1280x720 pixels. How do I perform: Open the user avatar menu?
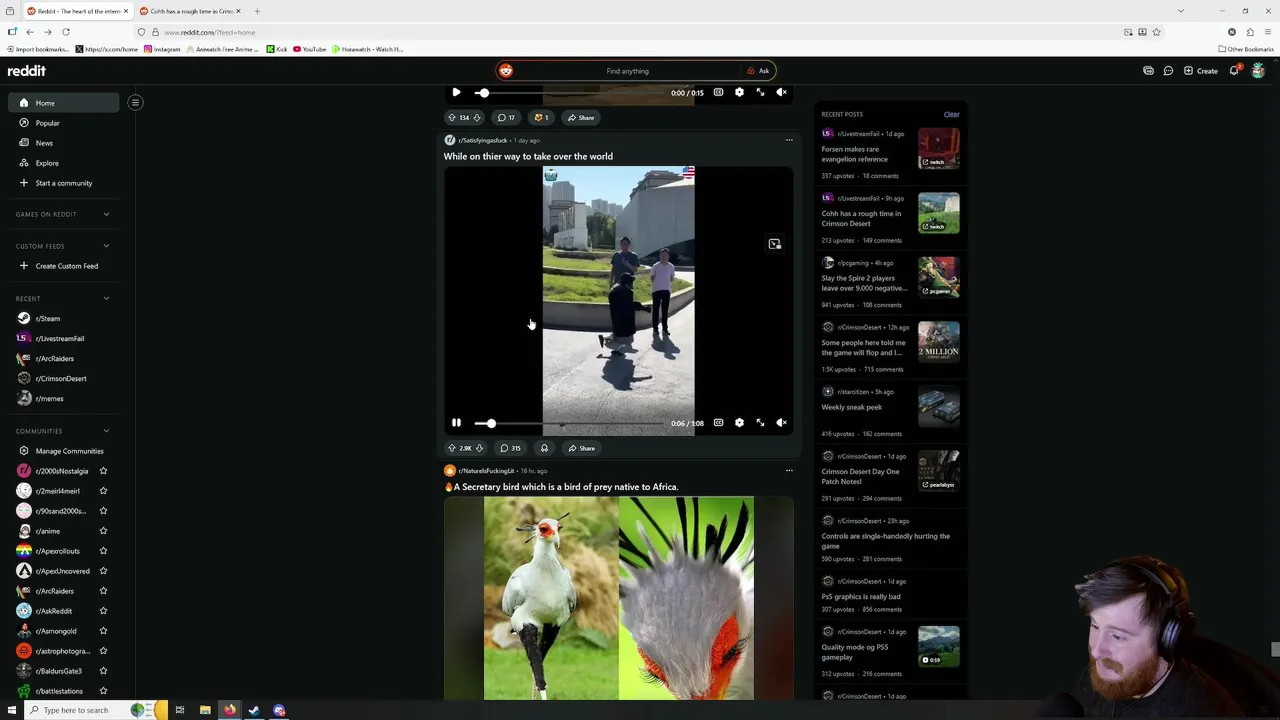pyautogui.click(x=1258, y=71)
